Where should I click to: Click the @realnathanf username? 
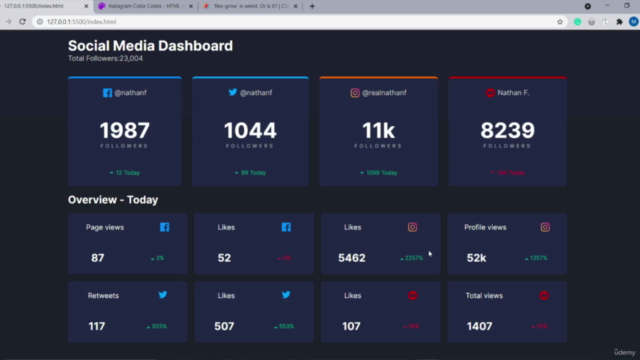click(384, 93)
